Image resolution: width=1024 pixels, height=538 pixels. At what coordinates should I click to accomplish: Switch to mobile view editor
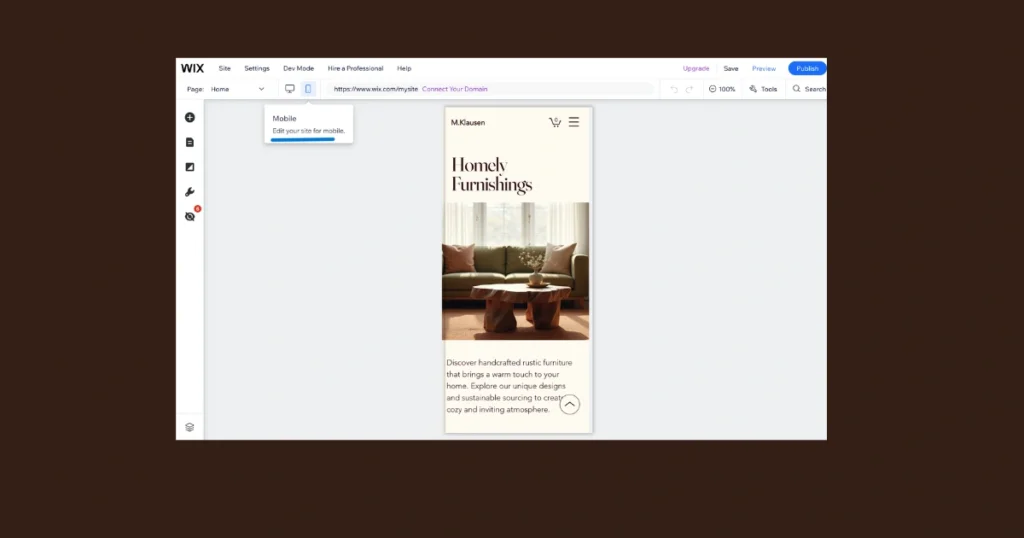[308, 89]
